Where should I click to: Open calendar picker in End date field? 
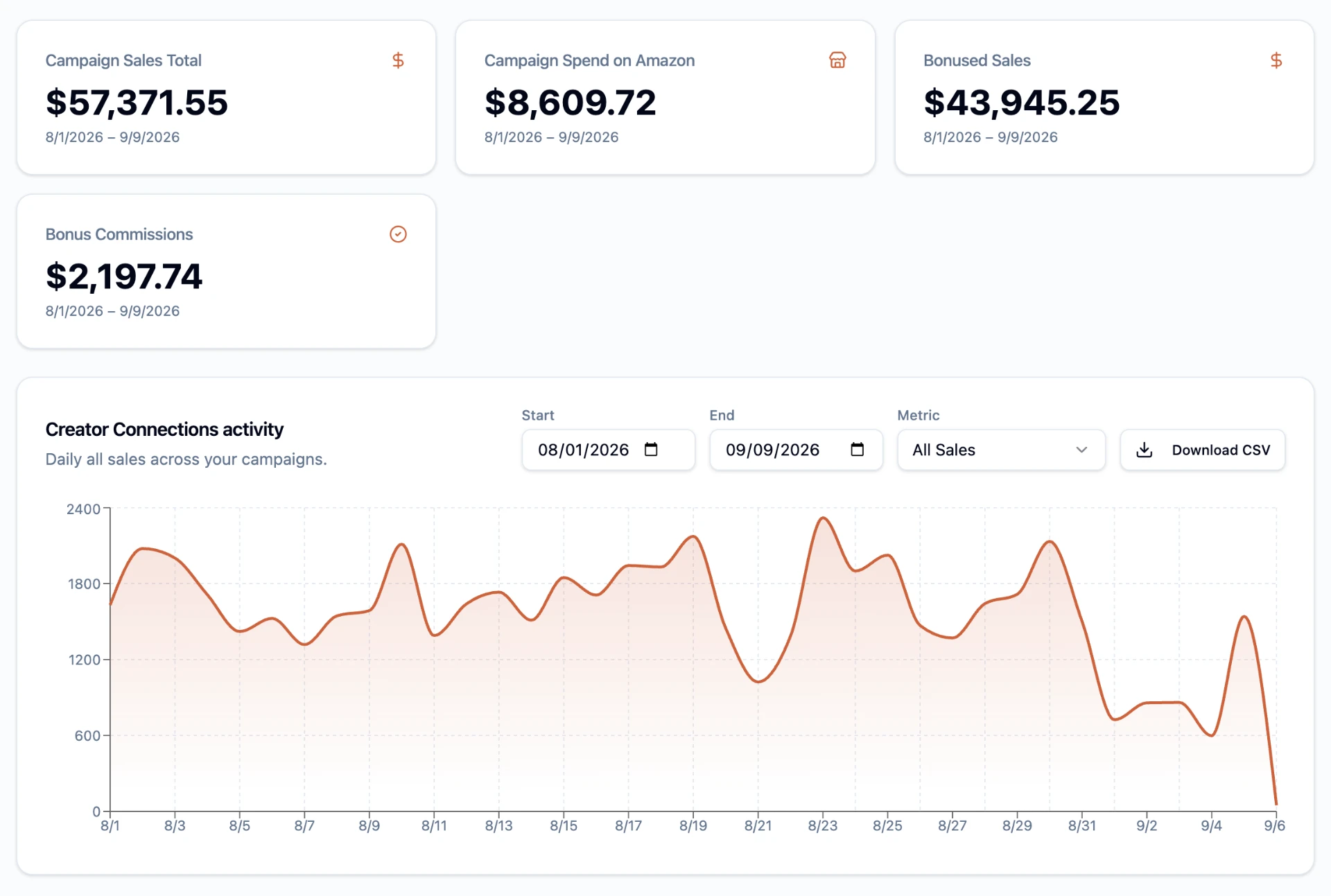[858, 450]
